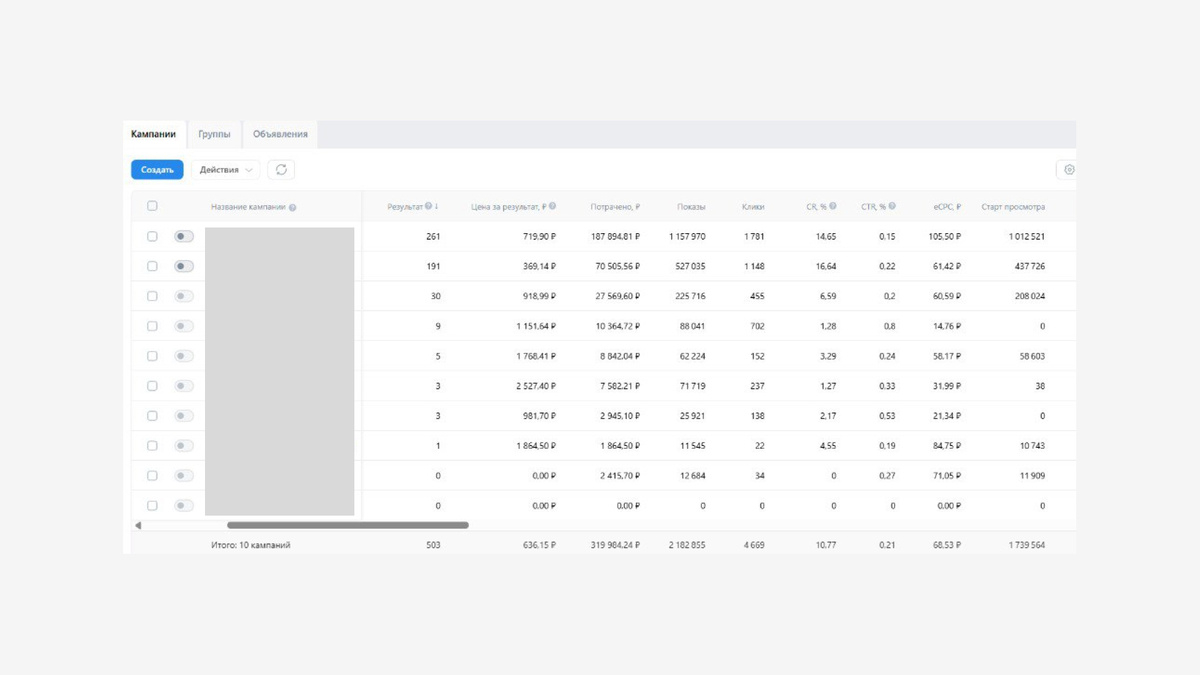Sort by Цена за результат, ₽ header
Viewport: 1200px width, 675px height.
tap(509, 207)
